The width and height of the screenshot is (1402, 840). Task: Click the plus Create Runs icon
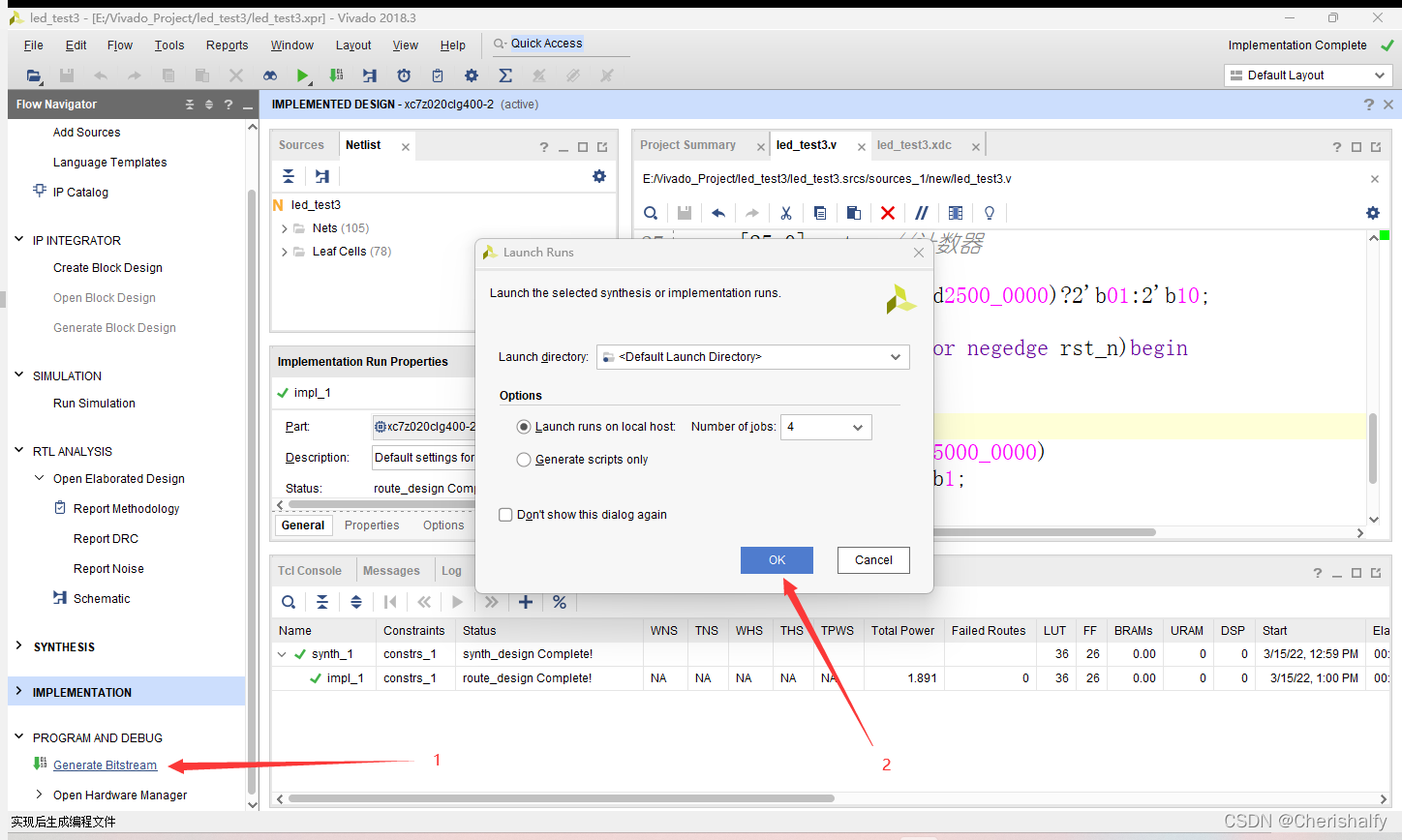526,602
